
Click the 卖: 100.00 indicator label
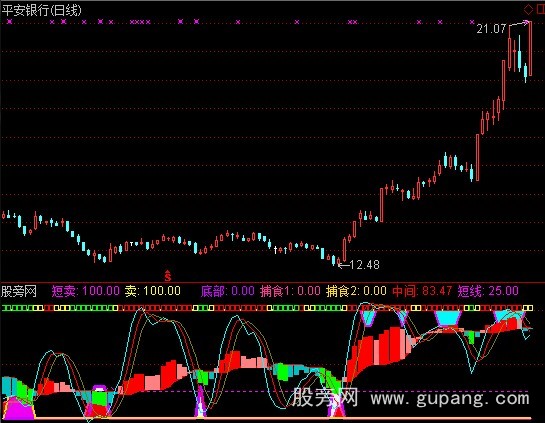(x=153, y=291)
